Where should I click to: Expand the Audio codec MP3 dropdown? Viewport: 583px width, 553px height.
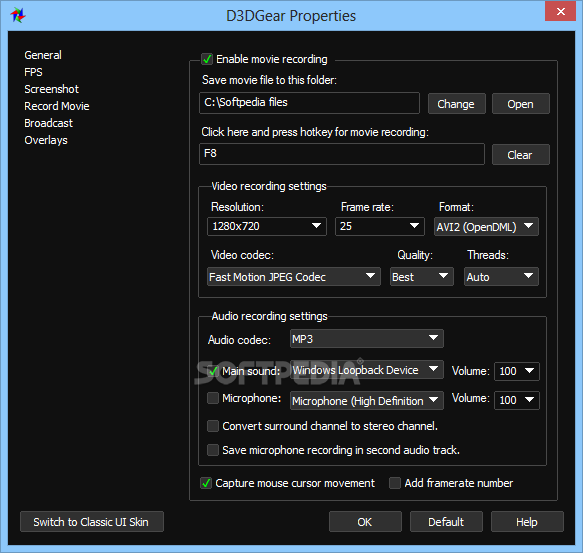click(366, 339)
